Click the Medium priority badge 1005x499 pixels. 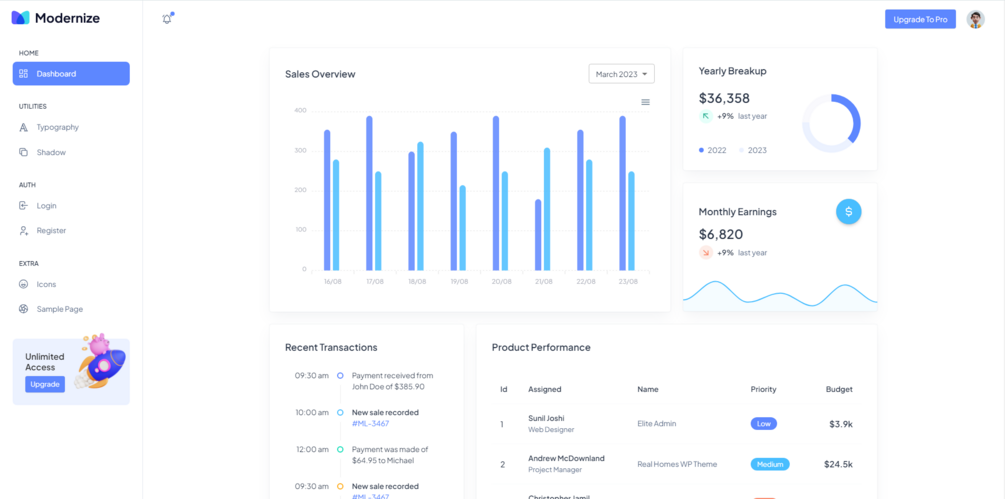pyautogui.click(x=770, y=464)
